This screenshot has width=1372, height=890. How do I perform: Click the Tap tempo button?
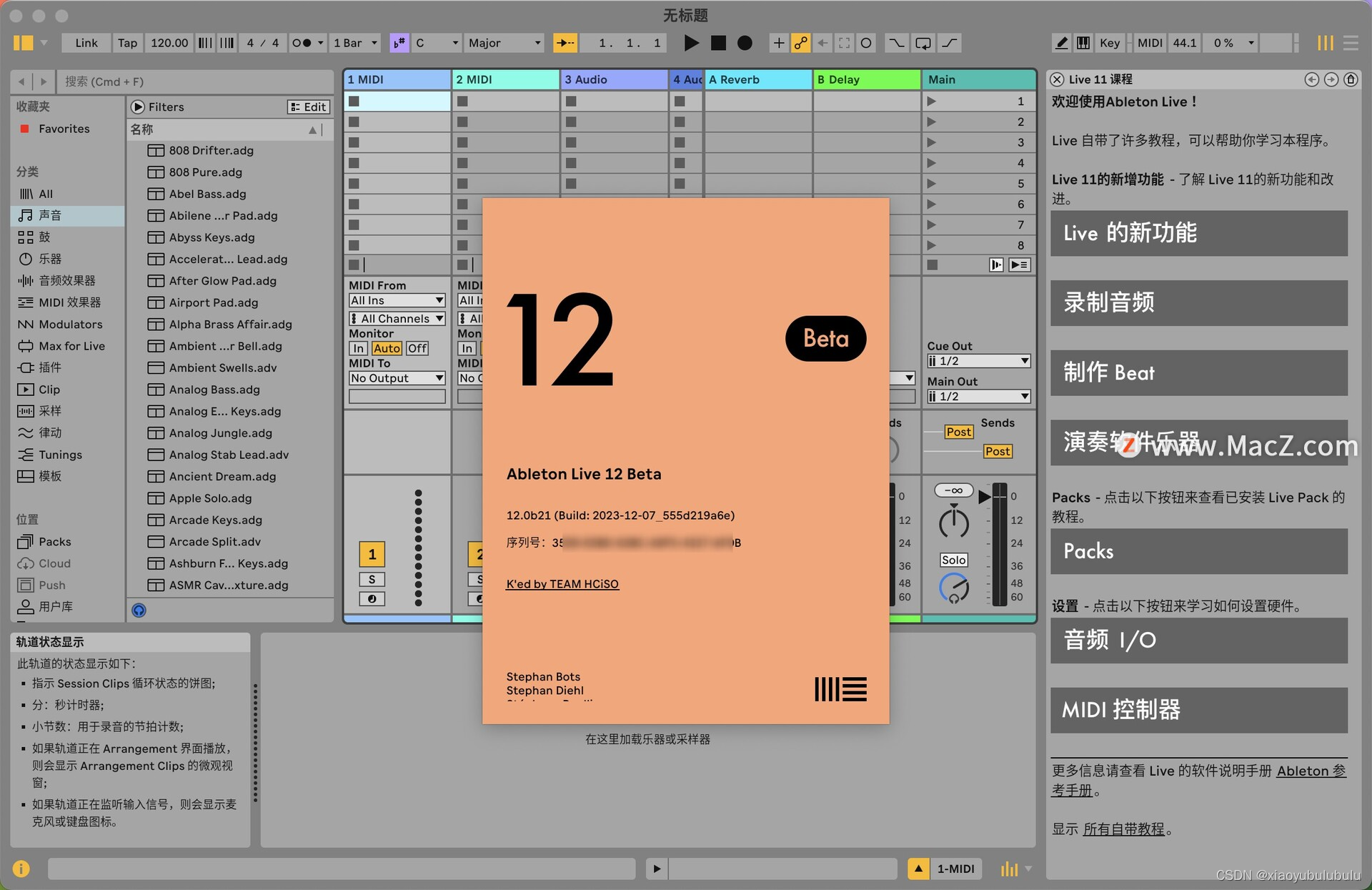(x=127, y=43)
